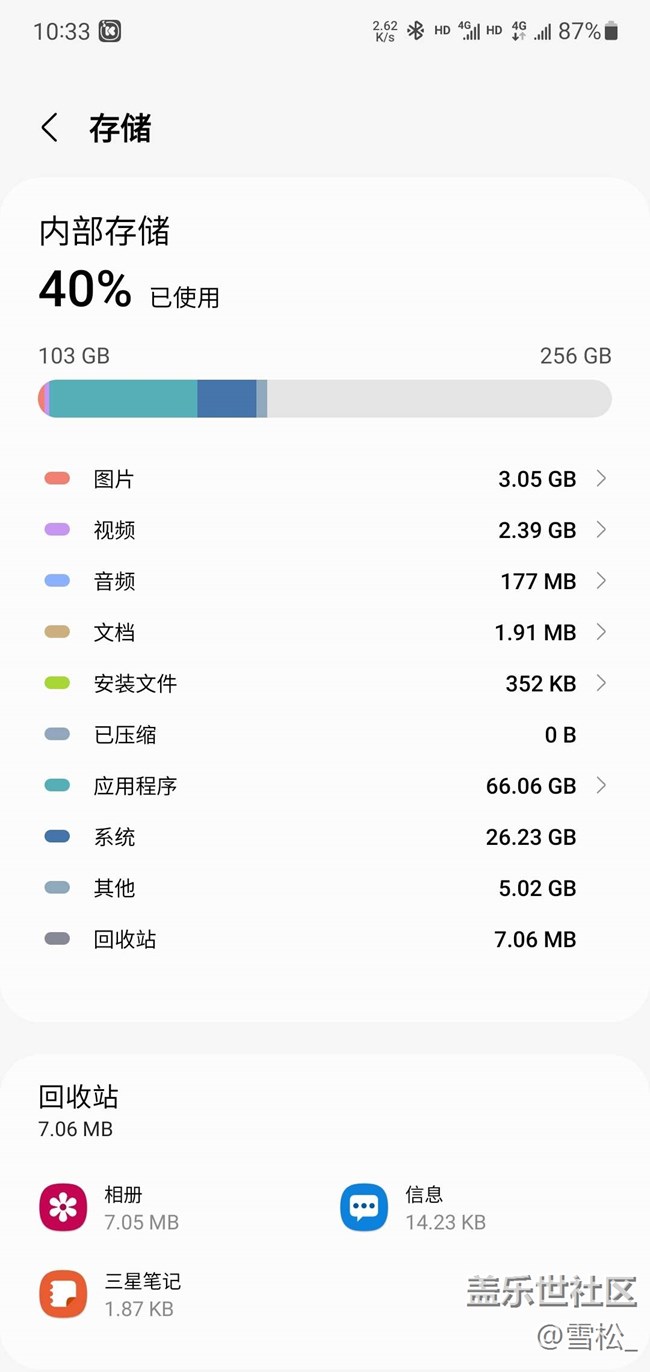Tap the battery icon in status bar
The height and width of the screenshot is (1372, 650).
(x=611, y=31)
